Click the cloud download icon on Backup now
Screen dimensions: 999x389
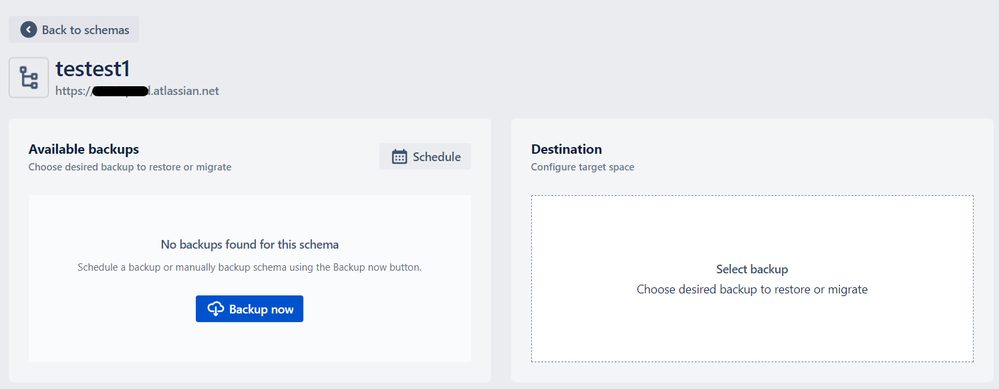pyautogui.click(x=216, y=309)
